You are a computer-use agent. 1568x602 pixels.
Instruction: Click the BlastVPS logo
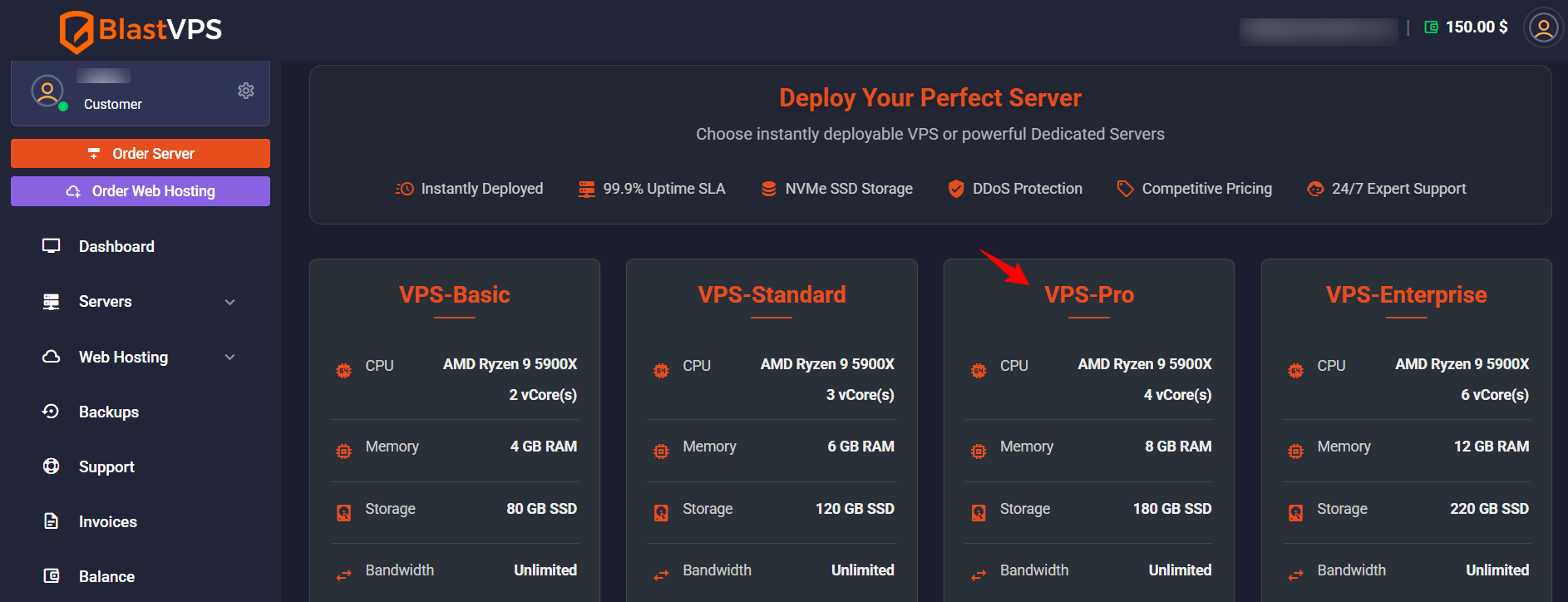pyautogui.click(x=141, y=31)
